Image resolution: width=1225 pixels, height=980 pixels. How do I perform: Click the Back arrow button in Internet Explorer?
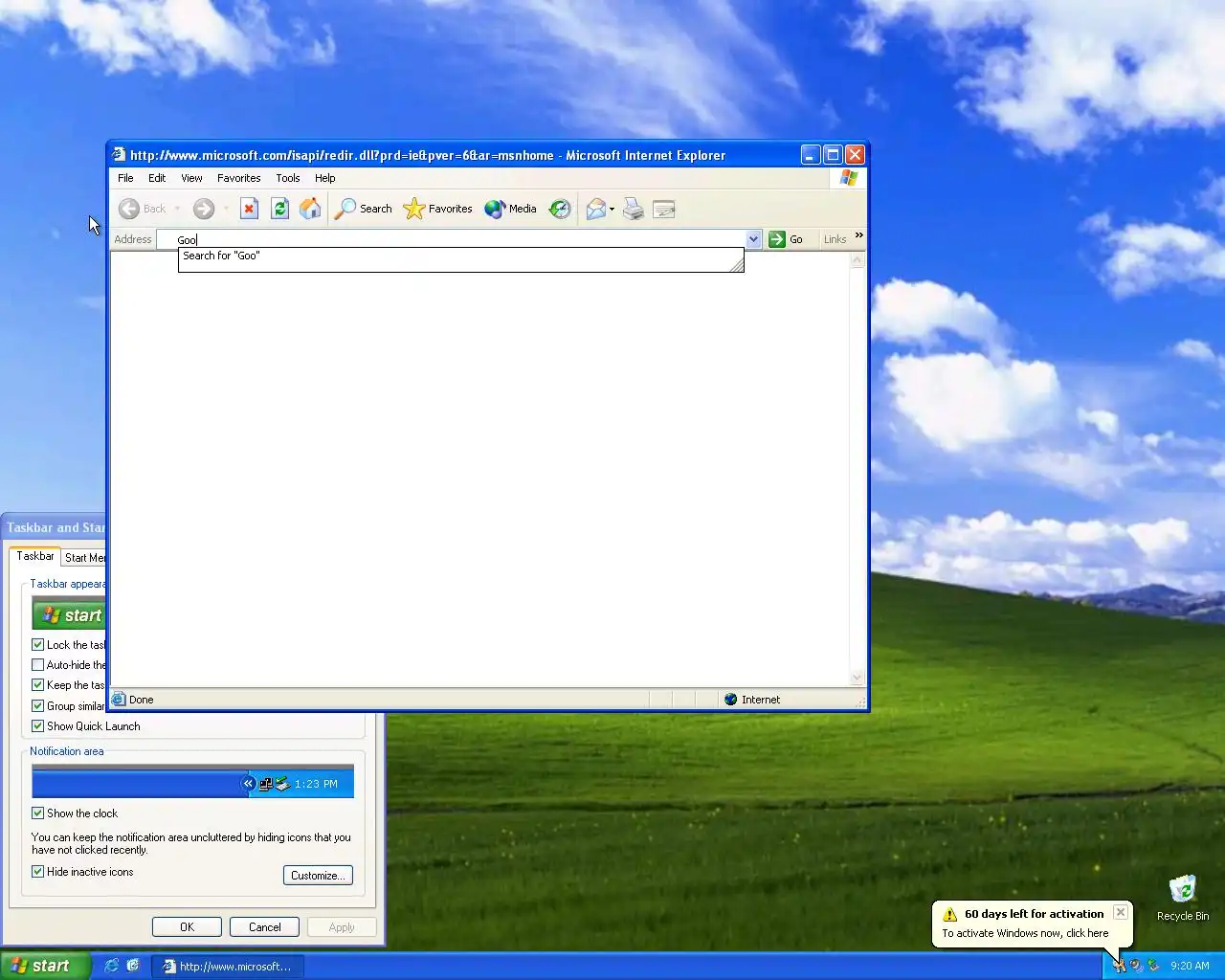[142, 209]
